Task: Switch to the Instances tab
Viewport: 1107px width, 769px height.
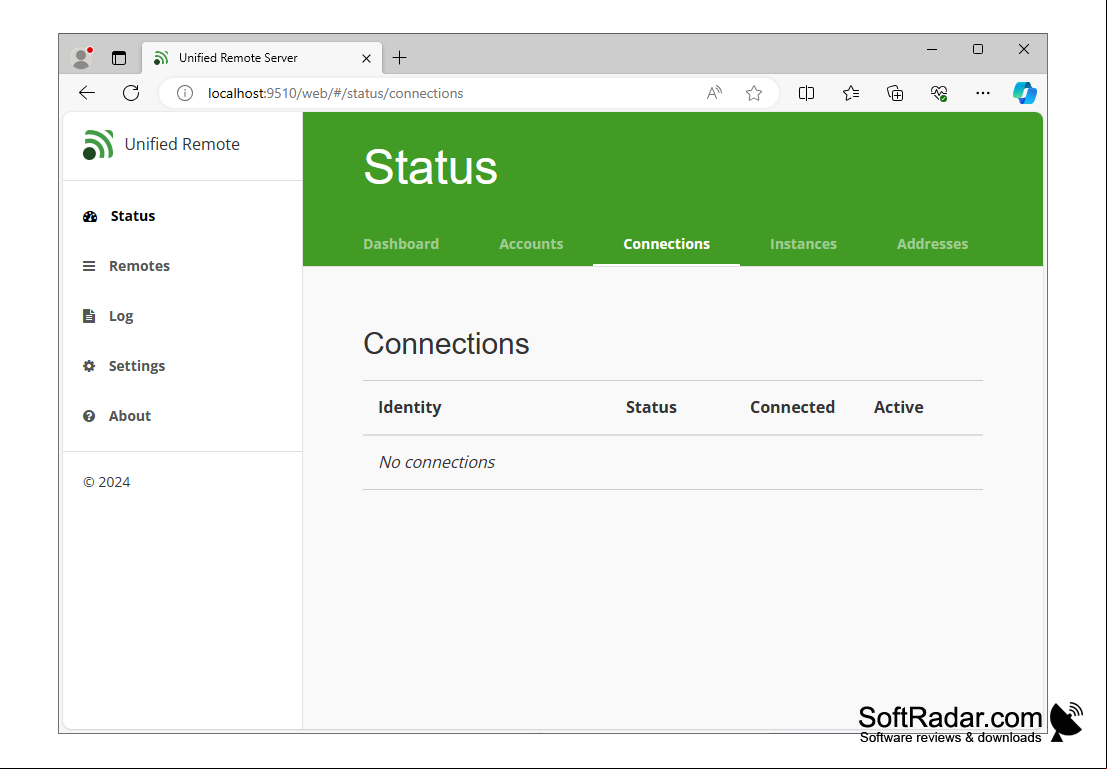Action: [803, 244]
